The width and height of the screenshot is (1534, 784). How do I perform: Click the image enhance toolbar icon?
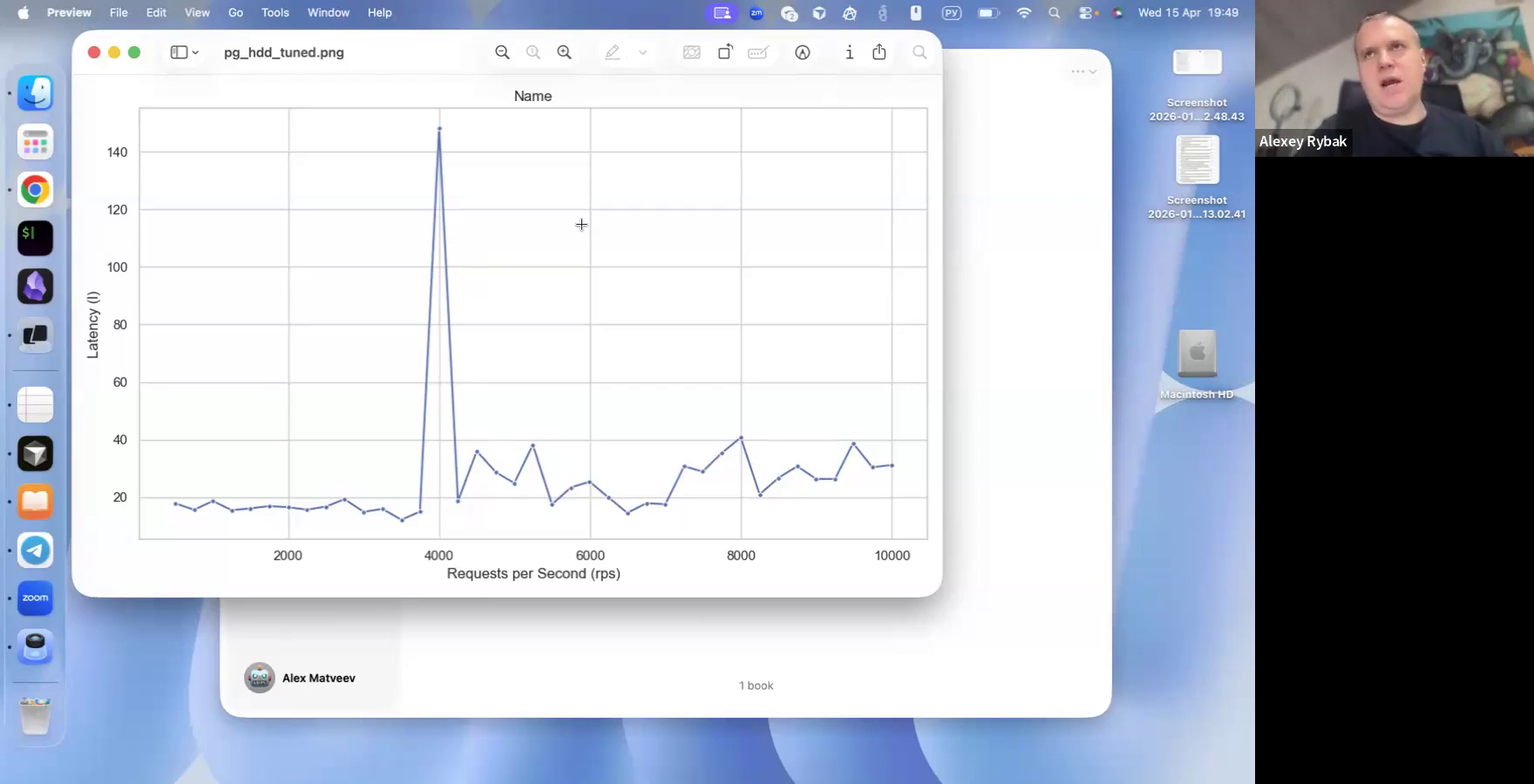pos(691,52)
